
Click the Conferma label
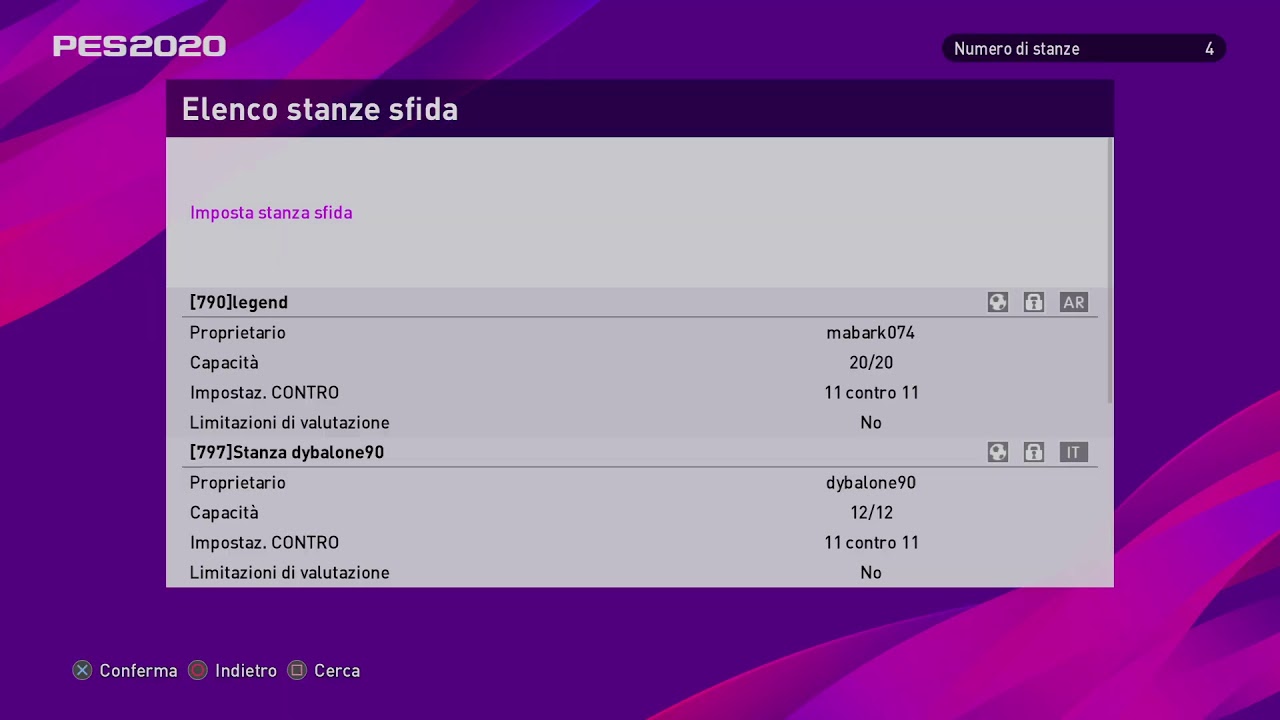[138, 670]
